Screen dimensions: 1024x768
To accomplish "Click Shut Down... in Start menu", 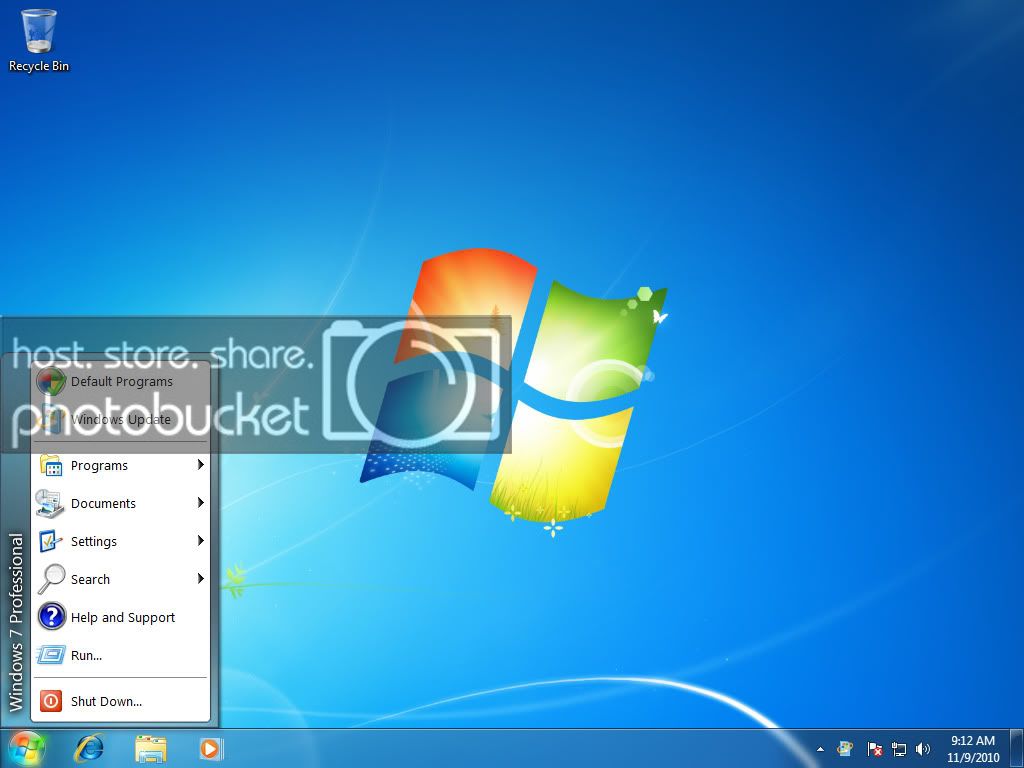I will click(106, 701).
